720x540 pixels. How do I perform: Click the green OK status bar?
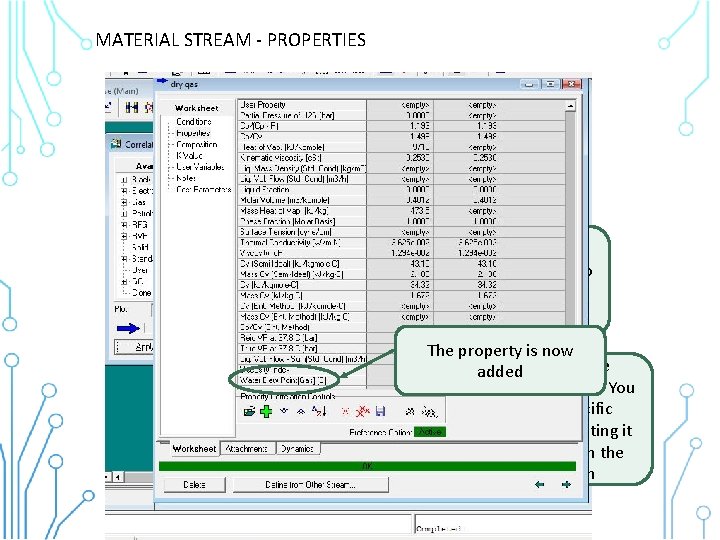(x=367, y=466)
